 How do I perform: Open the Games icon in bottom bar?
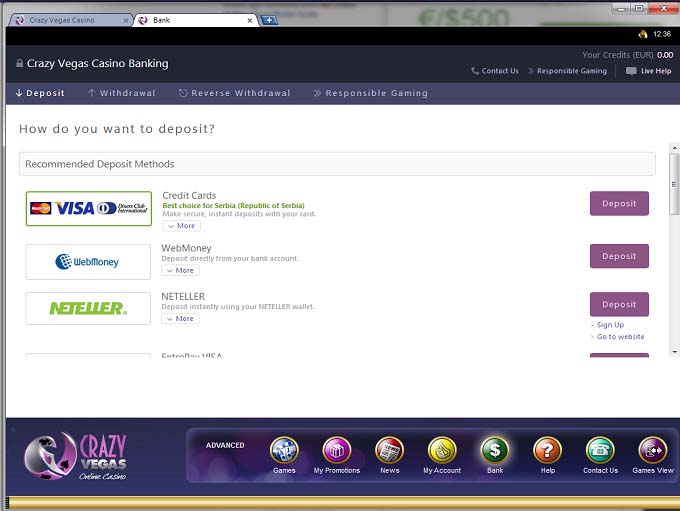pyautogui.click(x=284, y=451)
